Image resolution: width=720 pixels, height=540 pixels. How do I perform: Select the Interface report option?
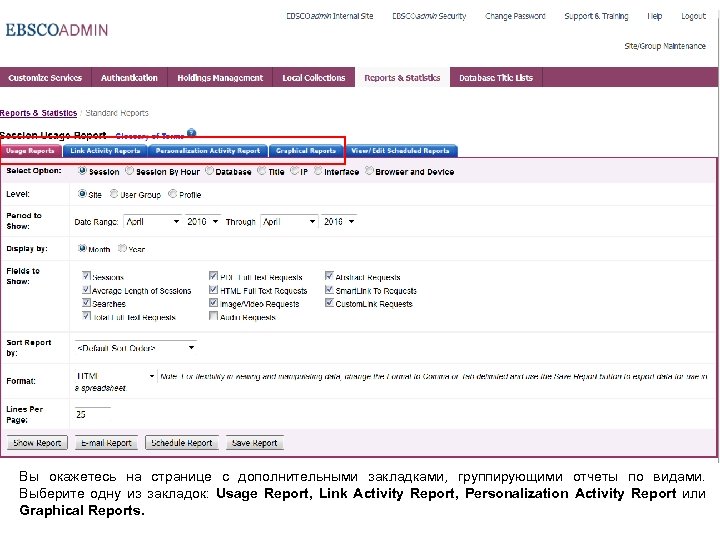pos(318,171)
